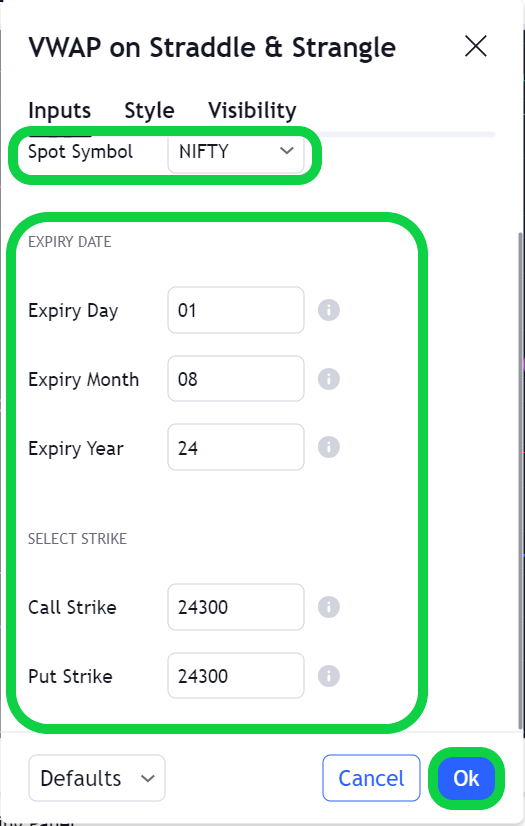The width and height of the screenshot is (525, 826).
Task: Click the Cancel button
Action: (371, 778)
